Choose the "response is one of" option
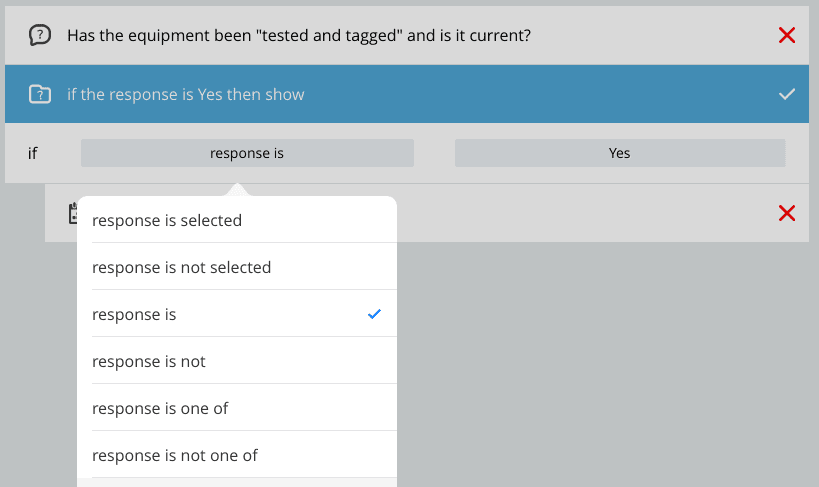Image resolution: width=819 pixels, height=487 pixels. click(160, 408)
